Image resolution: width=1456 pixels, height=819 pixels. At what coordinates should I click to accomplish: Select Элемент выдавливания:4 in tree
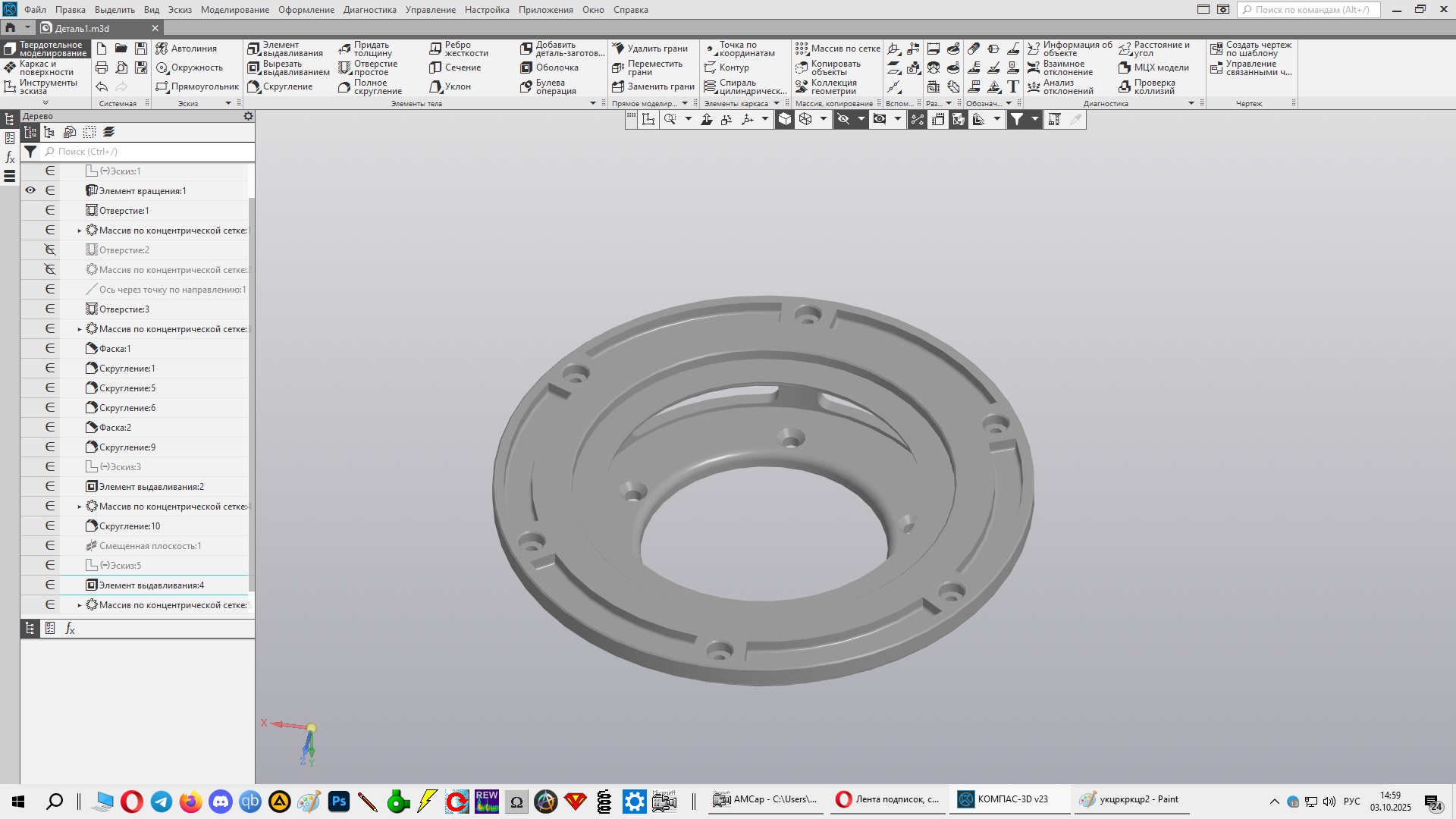(x=151, y=585)
